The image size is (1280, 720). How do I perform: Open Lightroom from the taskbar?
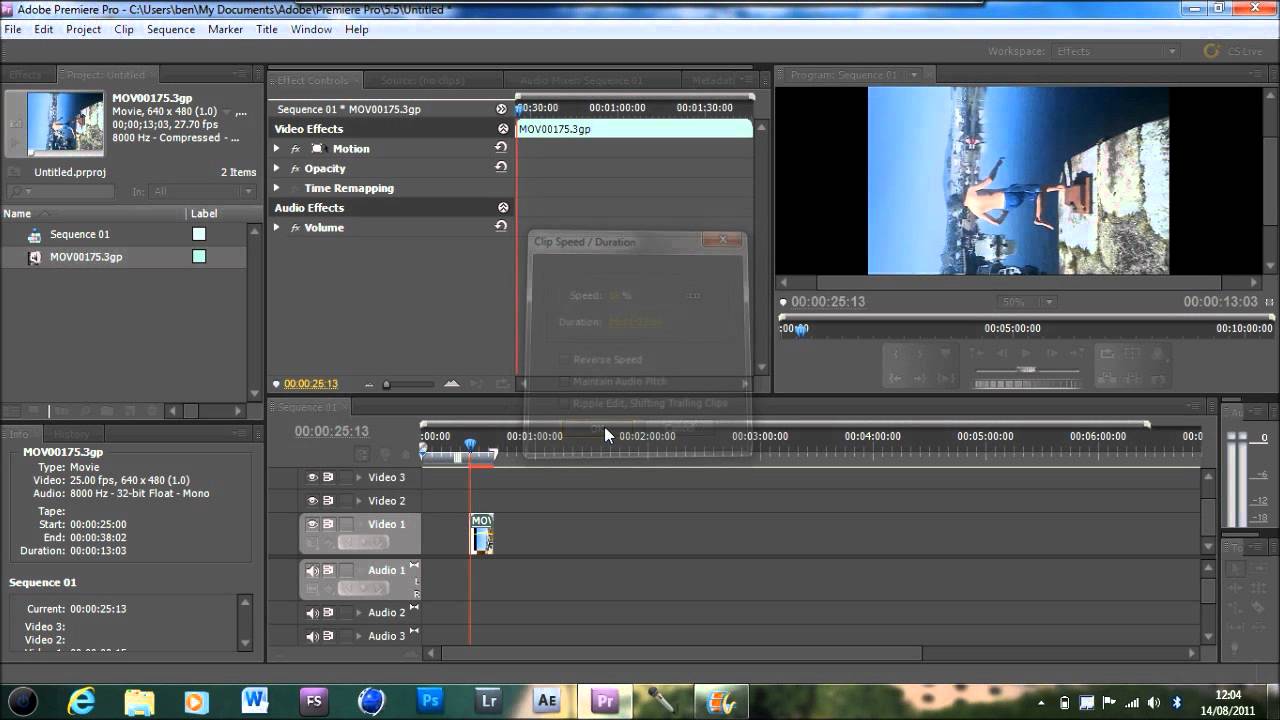pos(489,700)
